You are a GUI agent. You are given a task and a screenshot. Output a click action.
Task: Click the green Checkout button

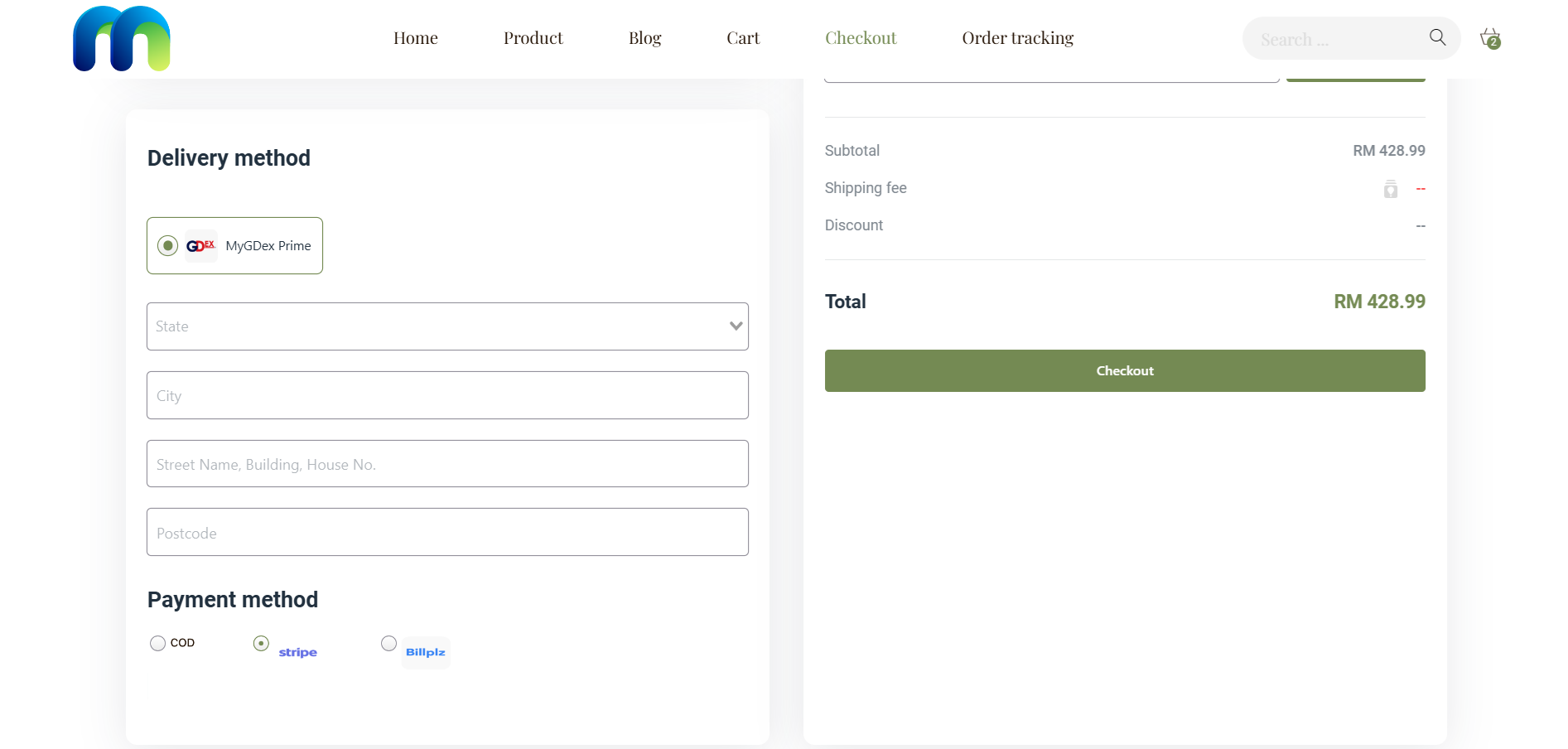1124,370
